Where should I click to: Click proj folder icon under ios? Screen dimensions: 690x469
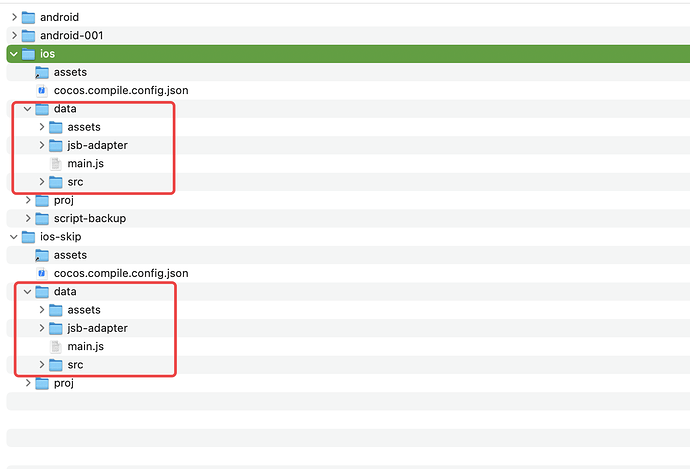pos(42,201)
